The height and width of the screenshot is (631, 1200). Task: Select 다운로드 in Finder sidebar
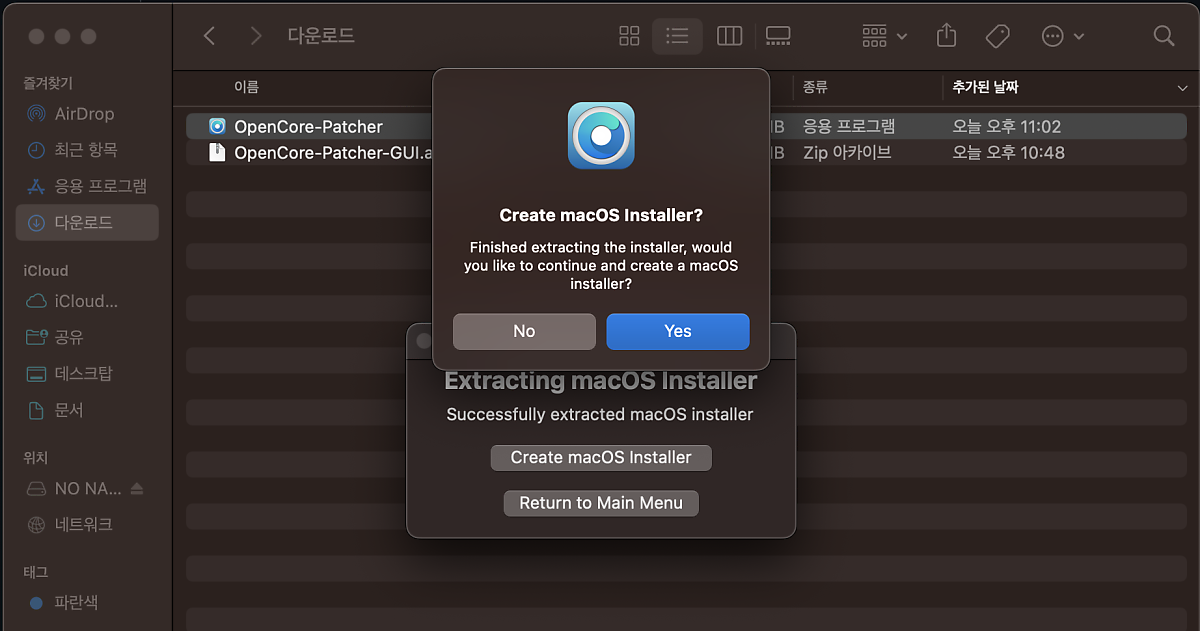click(87, 222)
